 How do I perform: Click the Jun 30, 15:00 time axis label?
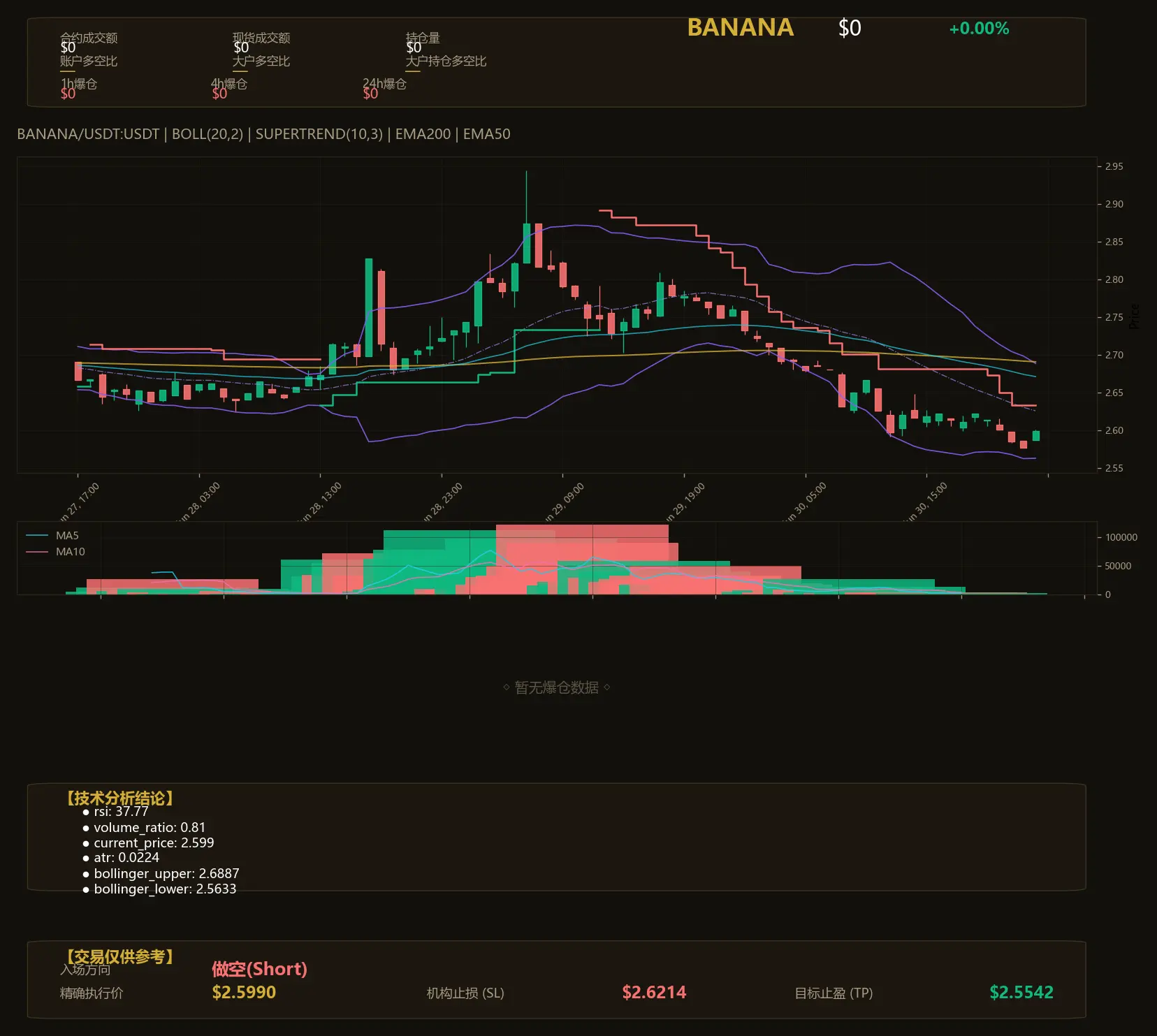[x=926, y=502]
